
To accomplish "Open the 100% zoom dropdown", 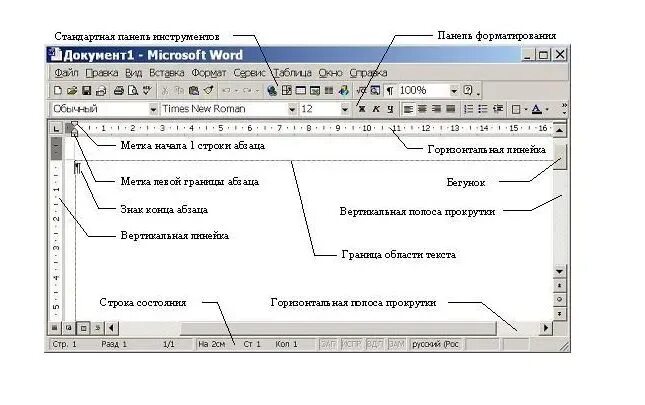I will pos(454,90).
